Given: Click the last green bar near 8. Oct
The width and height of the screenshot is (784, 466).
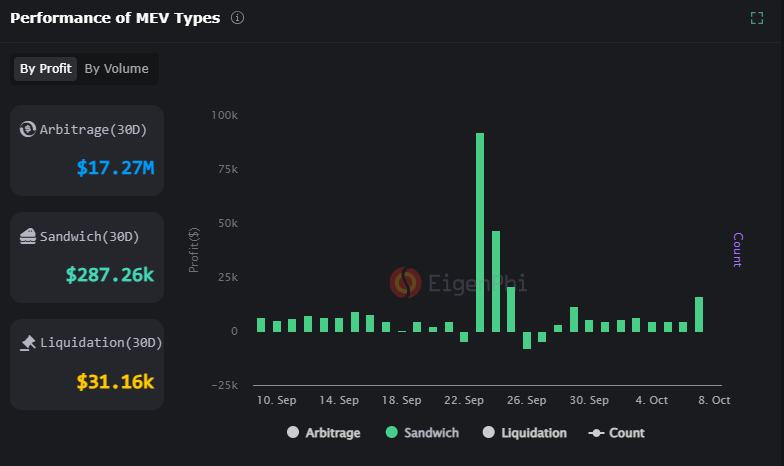Looking at the screenshot, I should point(699,314).
